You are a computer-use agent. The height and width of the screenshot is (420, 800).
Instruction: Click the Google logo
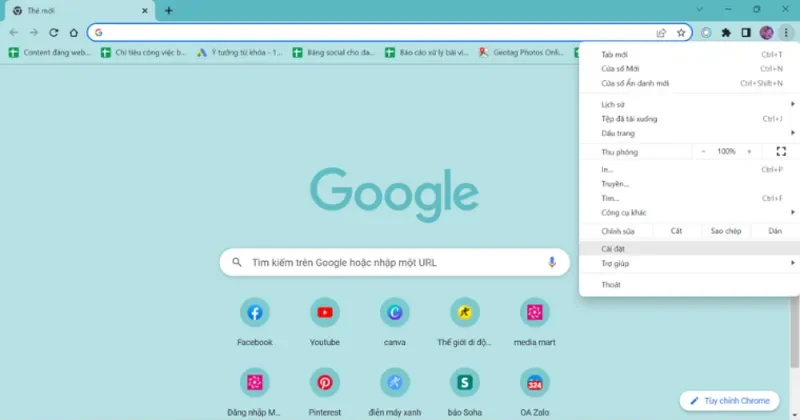click(x=394, y=194)
